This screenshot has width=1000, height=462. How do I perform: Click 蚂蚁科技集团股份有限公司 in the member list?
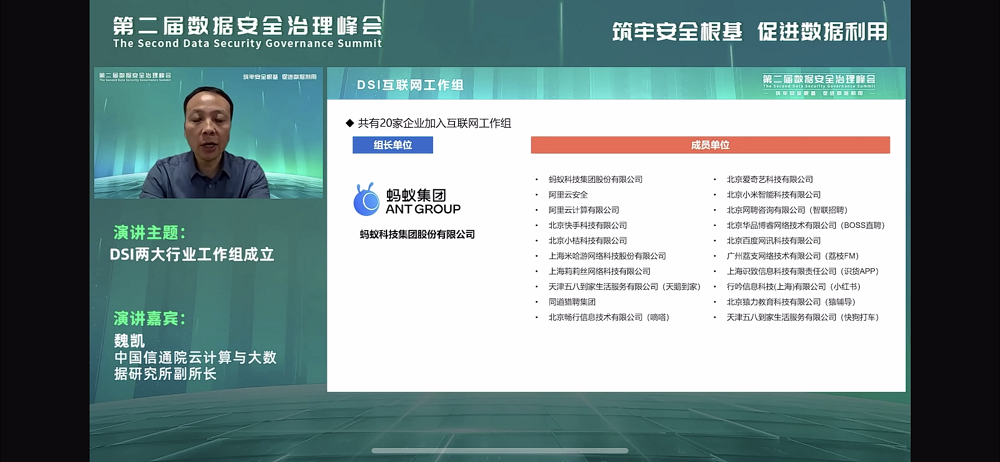595,179
